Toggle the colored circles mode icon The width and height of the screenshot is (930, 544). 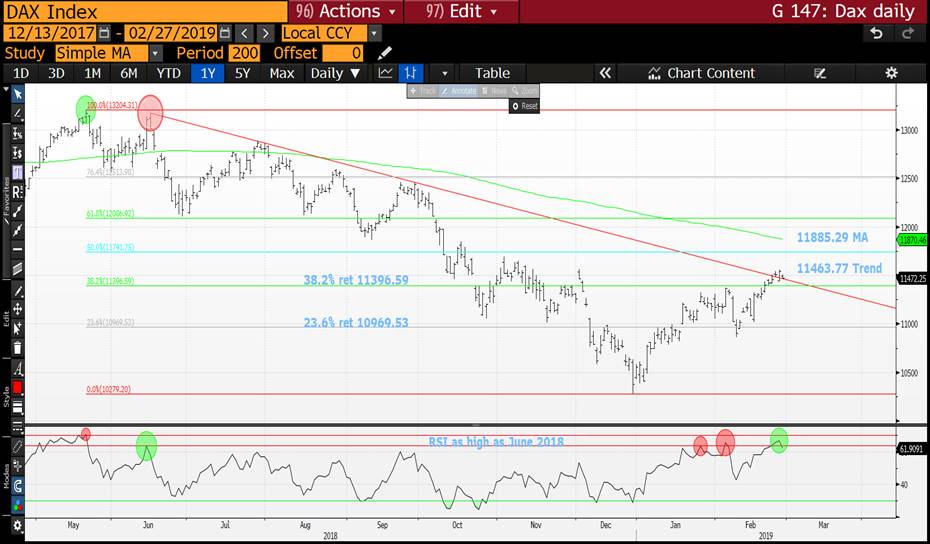pos(18,506)
